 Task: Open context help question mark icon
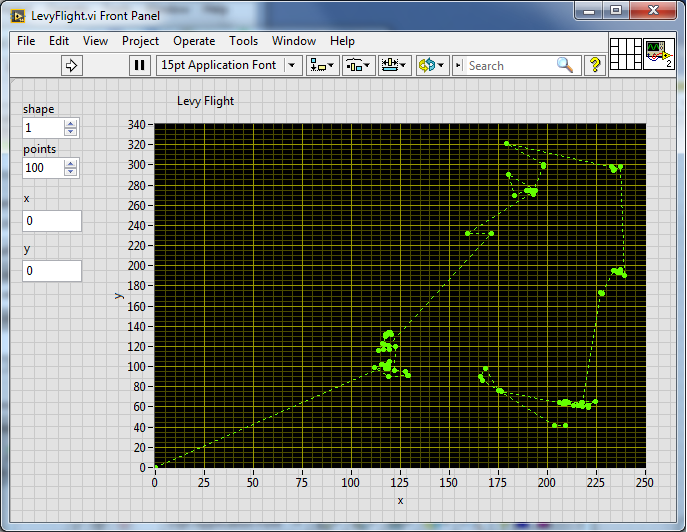(x=595, y=66)
